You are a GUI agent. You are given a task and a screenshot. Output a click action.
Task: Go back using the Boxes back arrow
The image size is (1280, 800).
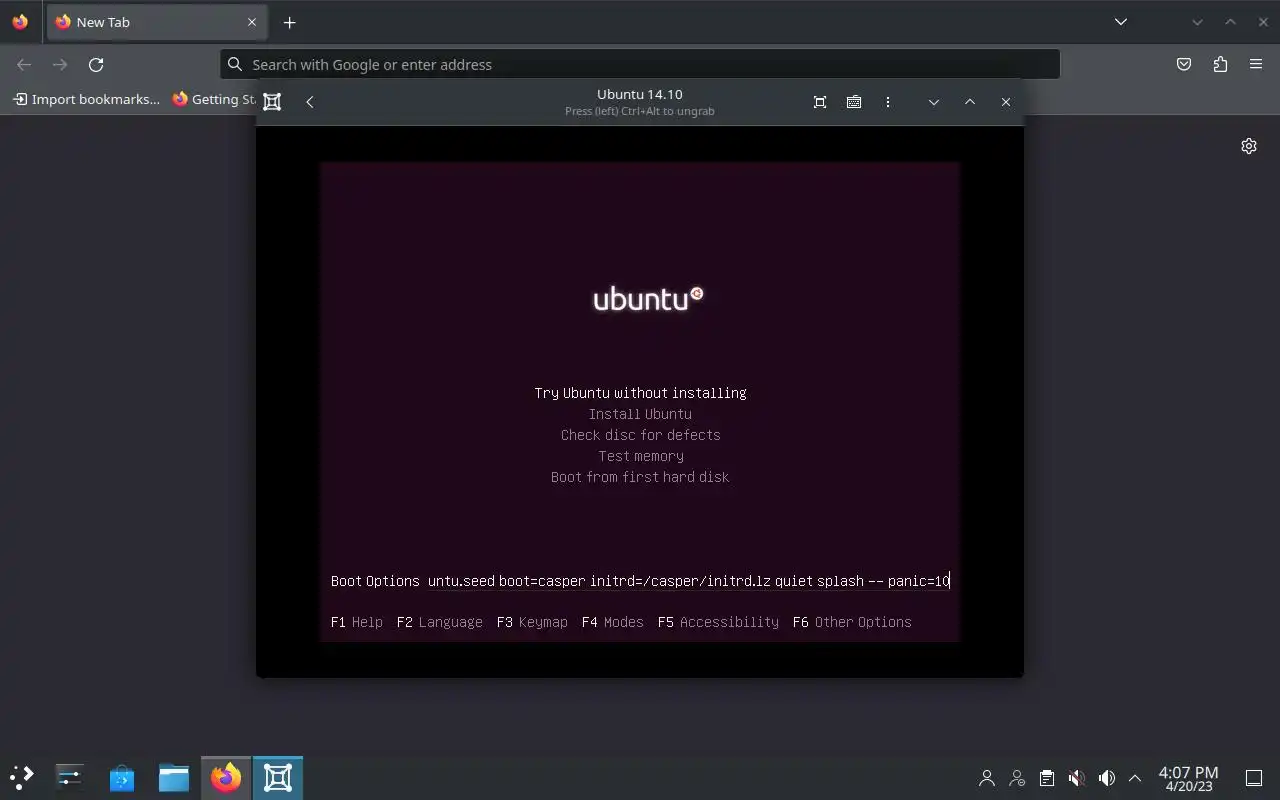[x=310, y=101]
